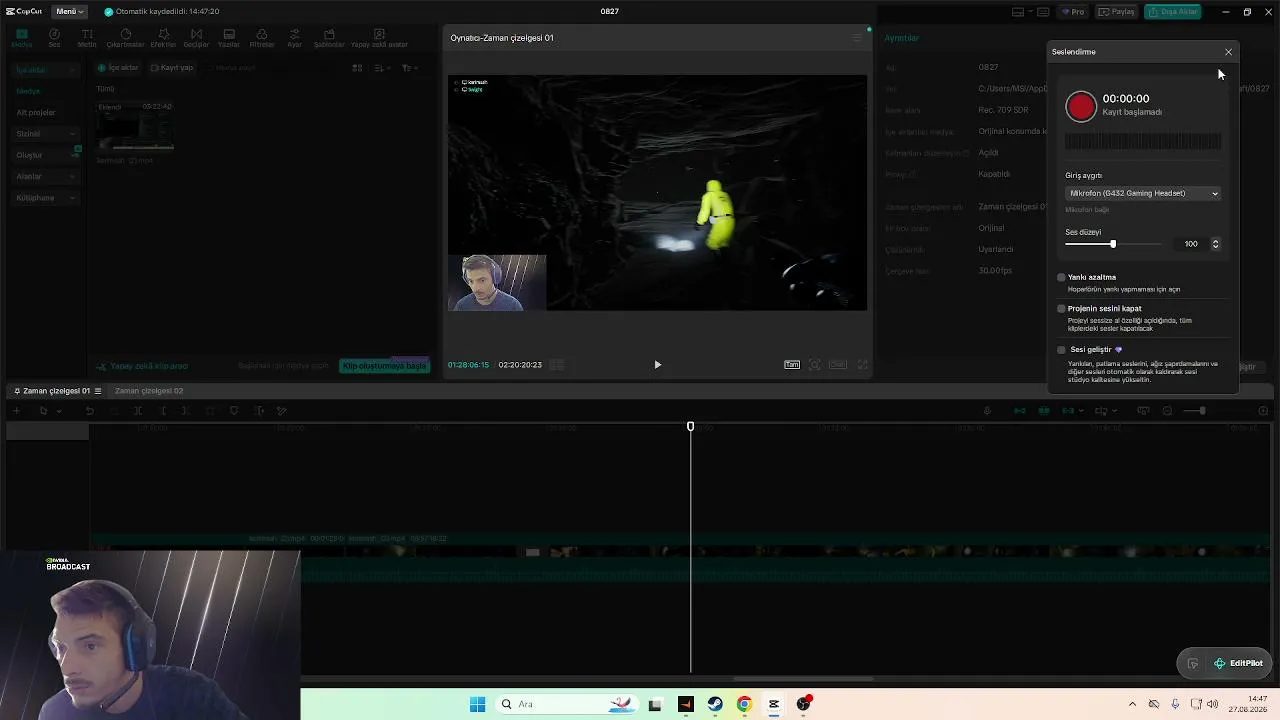Viewport: 1280px width, 720px height.
Task: Open the EditPilot assistant button
Action: pyautogui.click(x=1238, y=663)
